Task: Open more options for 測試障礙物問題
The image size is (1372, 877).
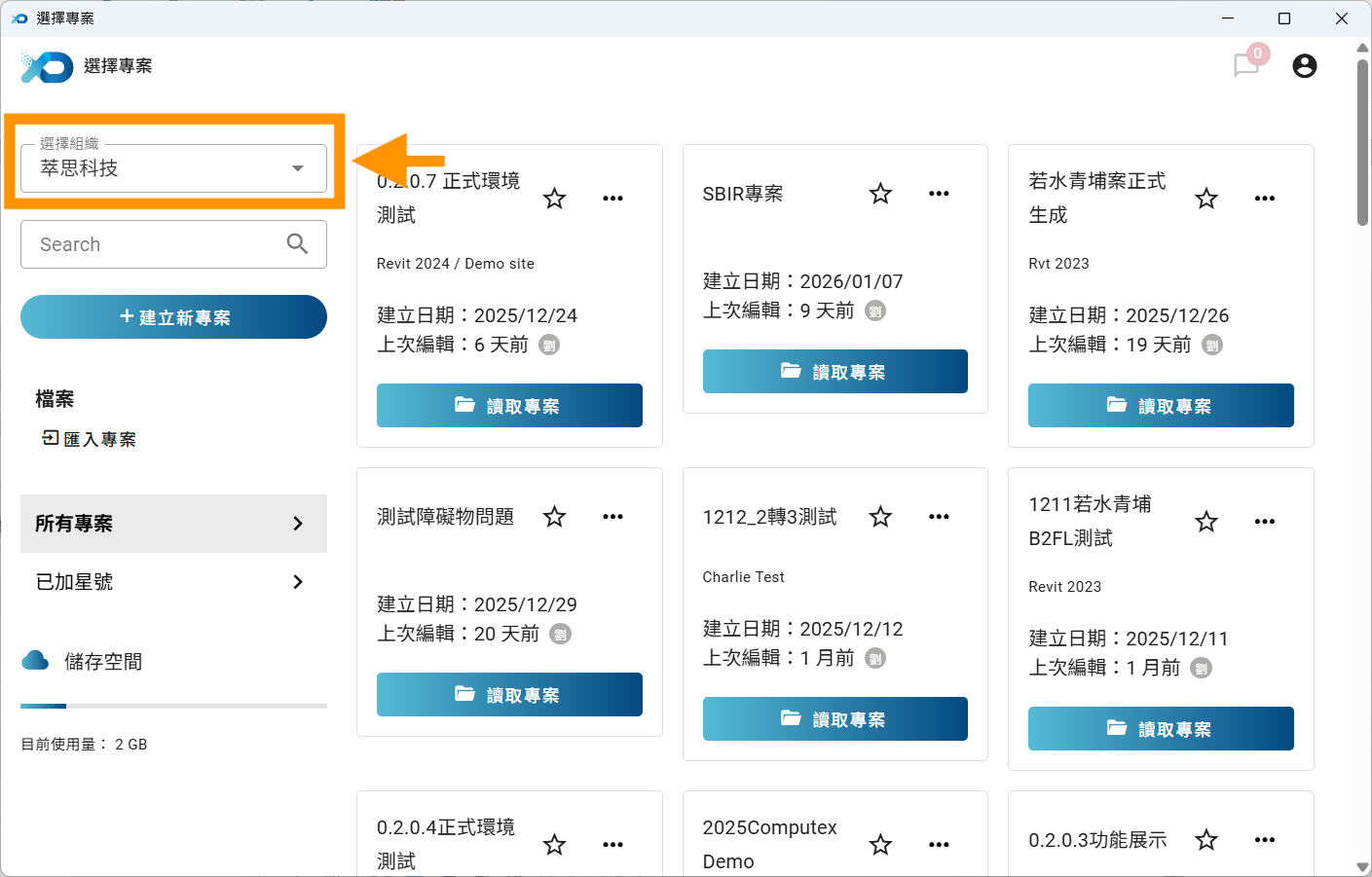Action: [612, 517]
